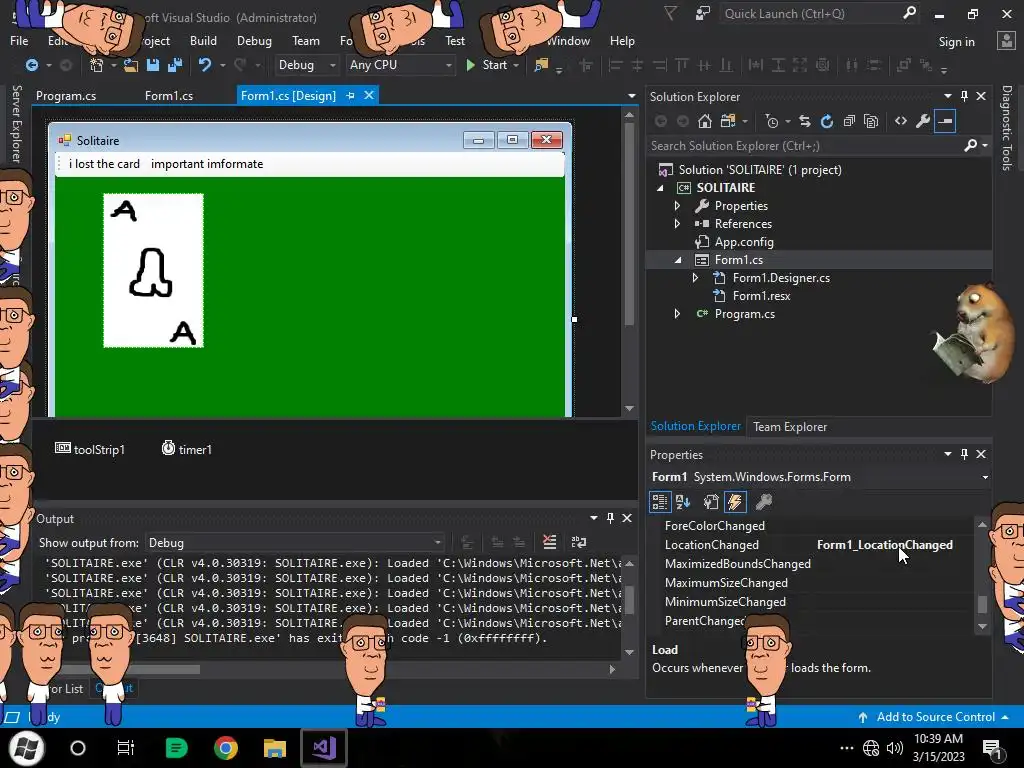1024x768 pixels.
Task: Click the 'important imformate' toolstrip button
Action: [207, 164]
